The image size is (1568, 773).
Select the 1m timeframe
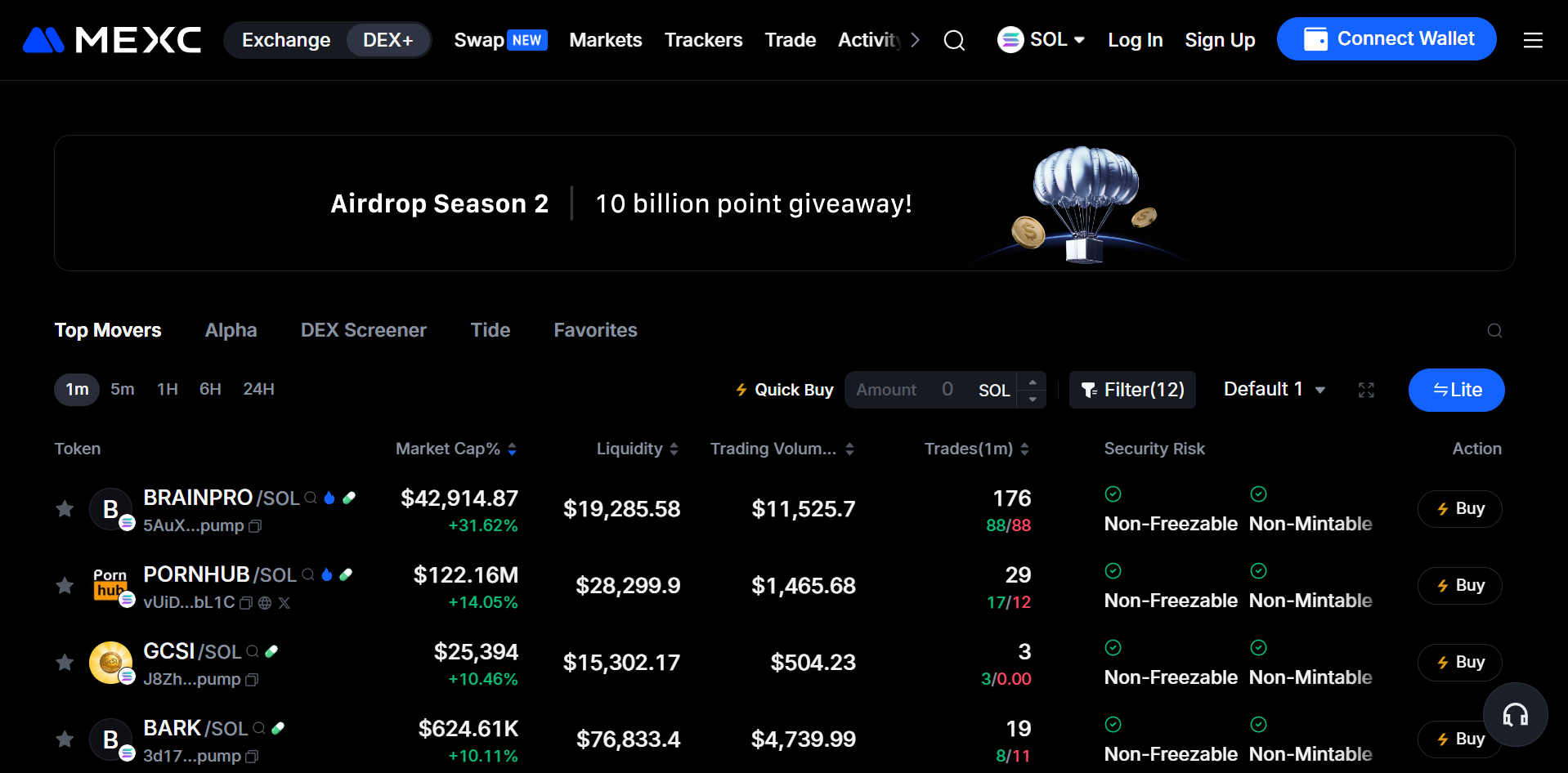(77, 390)
